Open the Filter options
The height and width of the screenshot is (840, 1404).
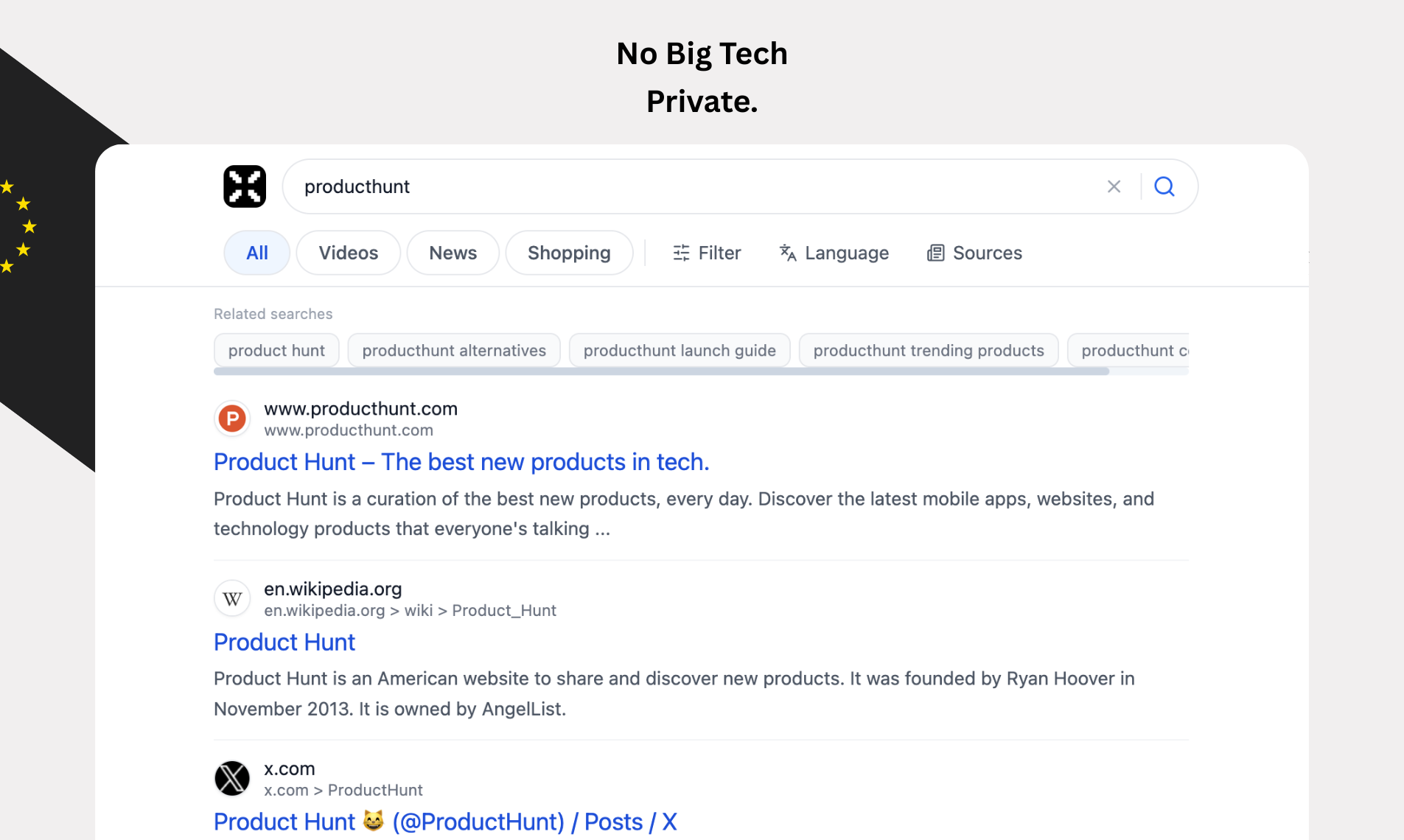[707, 253]
